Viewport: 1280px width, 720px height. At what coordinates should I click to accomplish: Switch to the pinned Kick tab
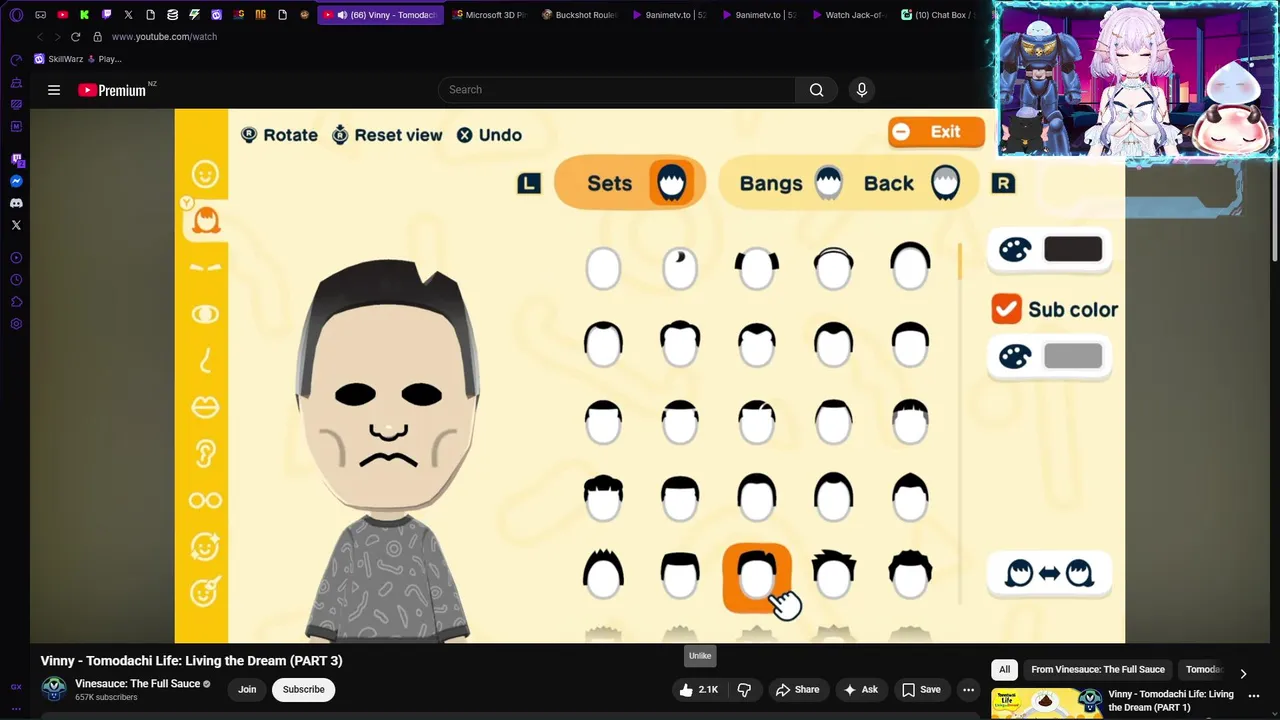[x=84, y=15]
